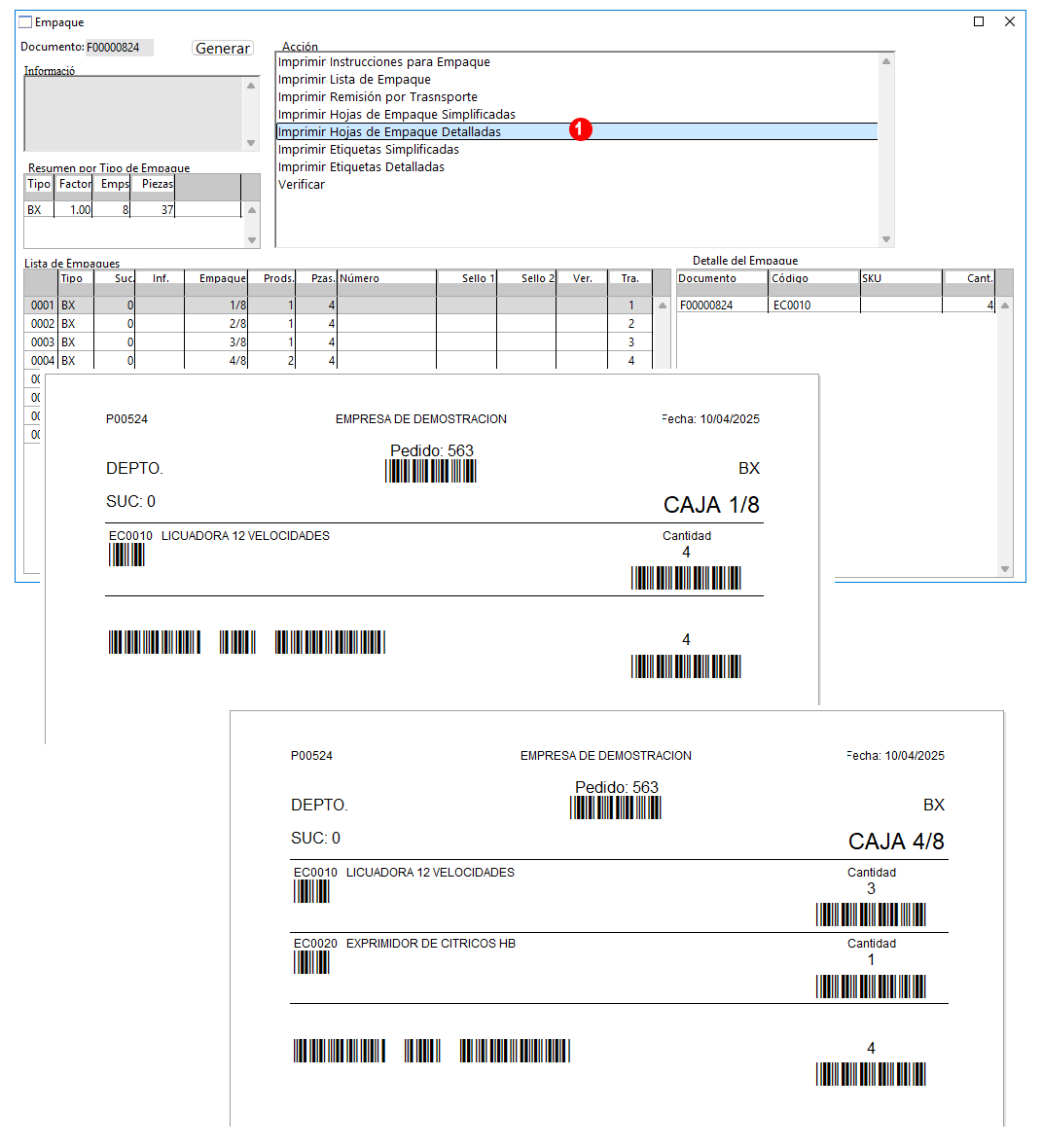1042x1148 pixels.
Task: Select row 0003 in Lista de Empaques
Action: (339, 341)
